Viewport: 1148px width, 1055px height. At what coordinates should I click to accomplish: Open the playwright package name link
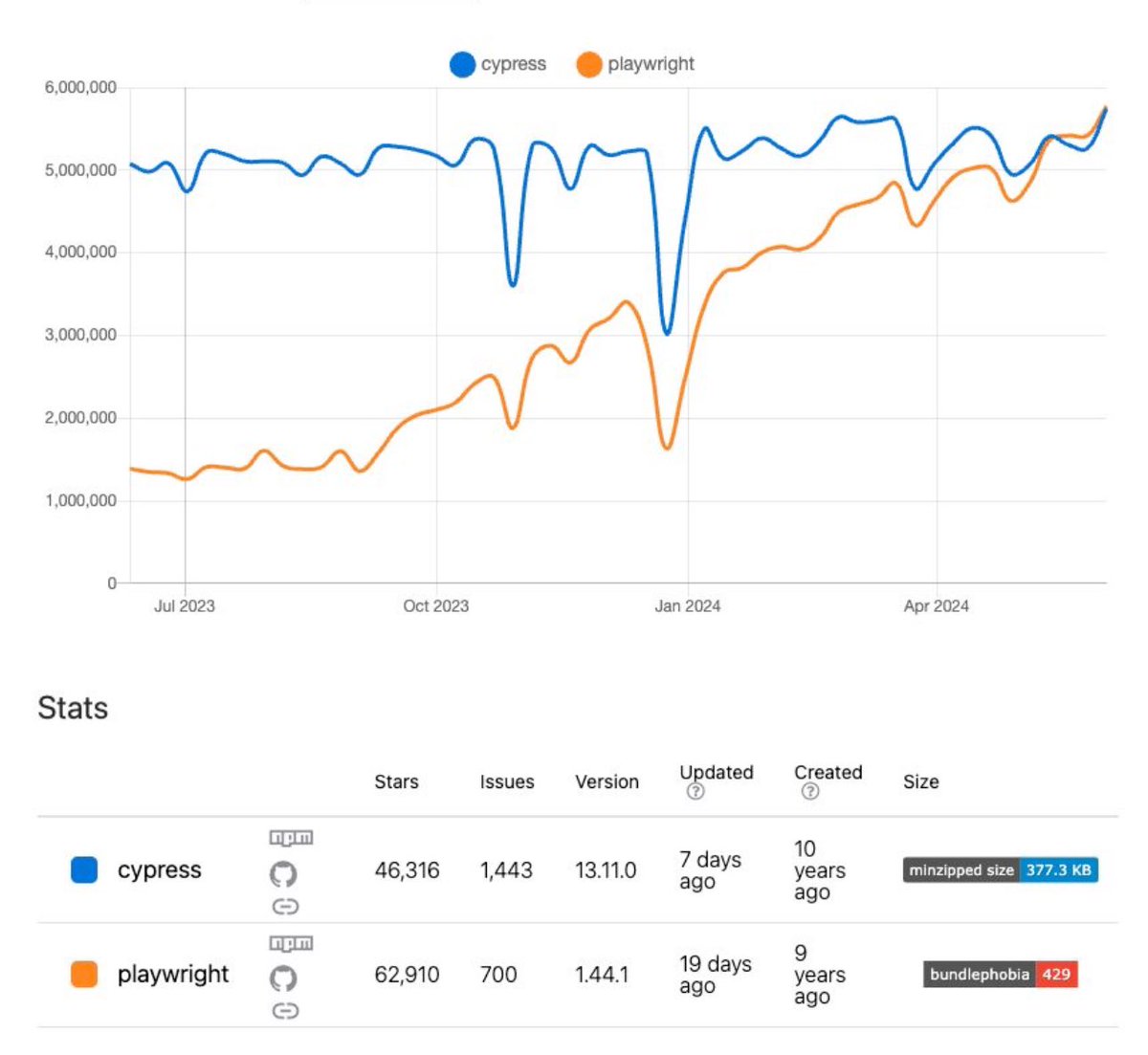[x=173, y=975]
